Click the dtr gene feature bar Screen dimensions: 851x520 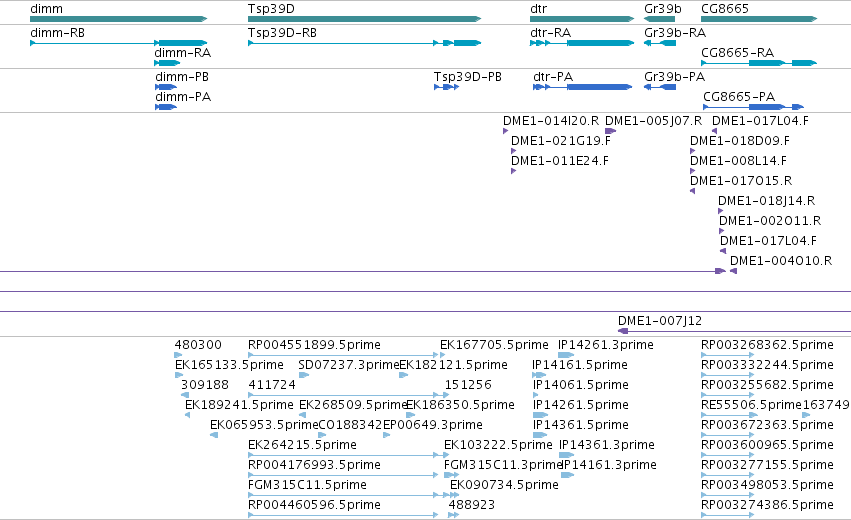point(582,19)
